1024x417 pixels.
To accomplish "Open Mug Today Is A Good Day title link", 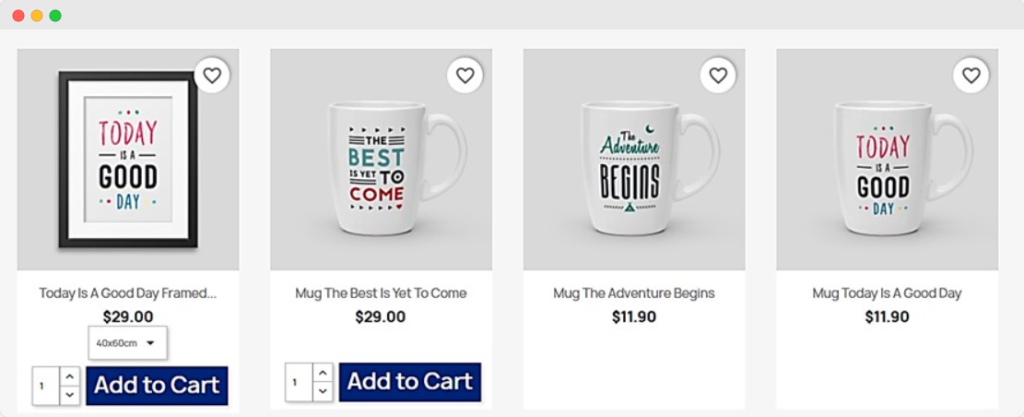I will pos(887,293).
